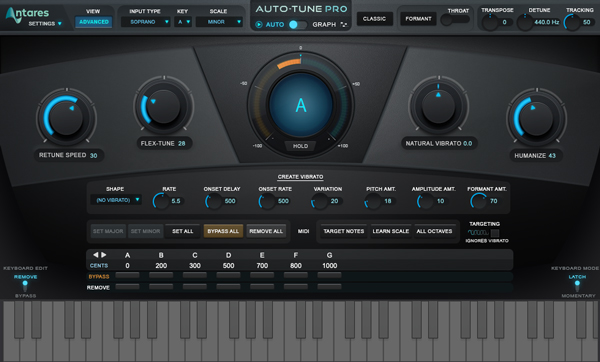Click the Natural Vibrato knob
This screenshot has width=600, height=362.
[x=439, y=106]
